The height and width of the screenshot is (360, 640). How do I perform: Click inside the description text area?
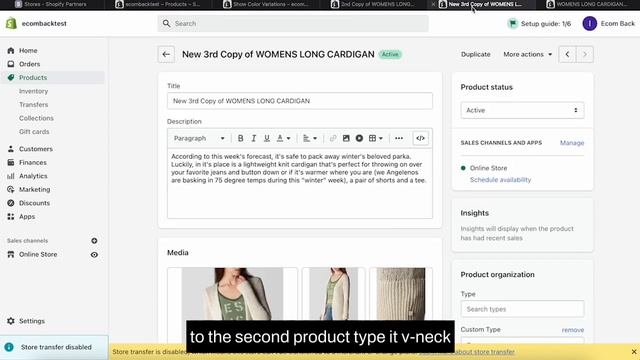click(300, 183)
